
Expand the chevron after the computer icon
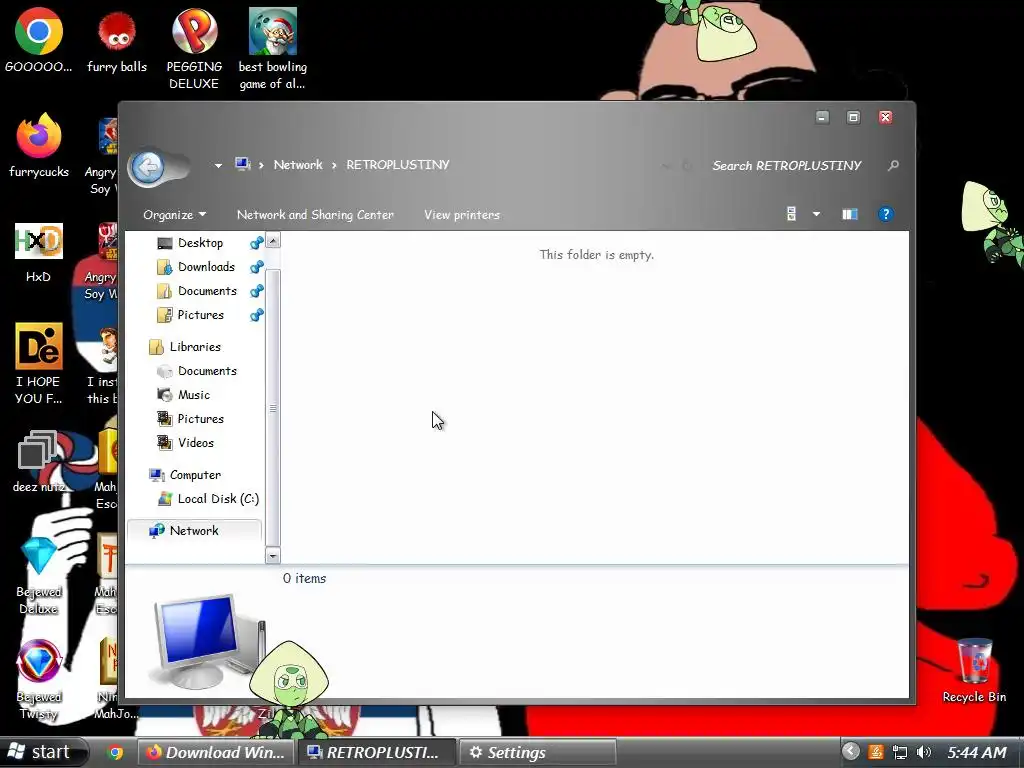click(x=261, y=165)
